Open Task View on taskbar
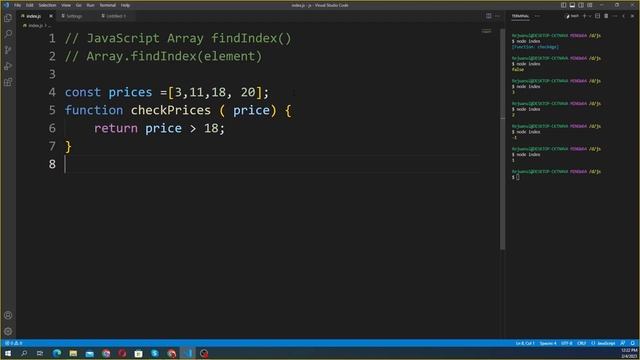Image resolution: width=640 pixels, height=360 pixels. (40, 353)
